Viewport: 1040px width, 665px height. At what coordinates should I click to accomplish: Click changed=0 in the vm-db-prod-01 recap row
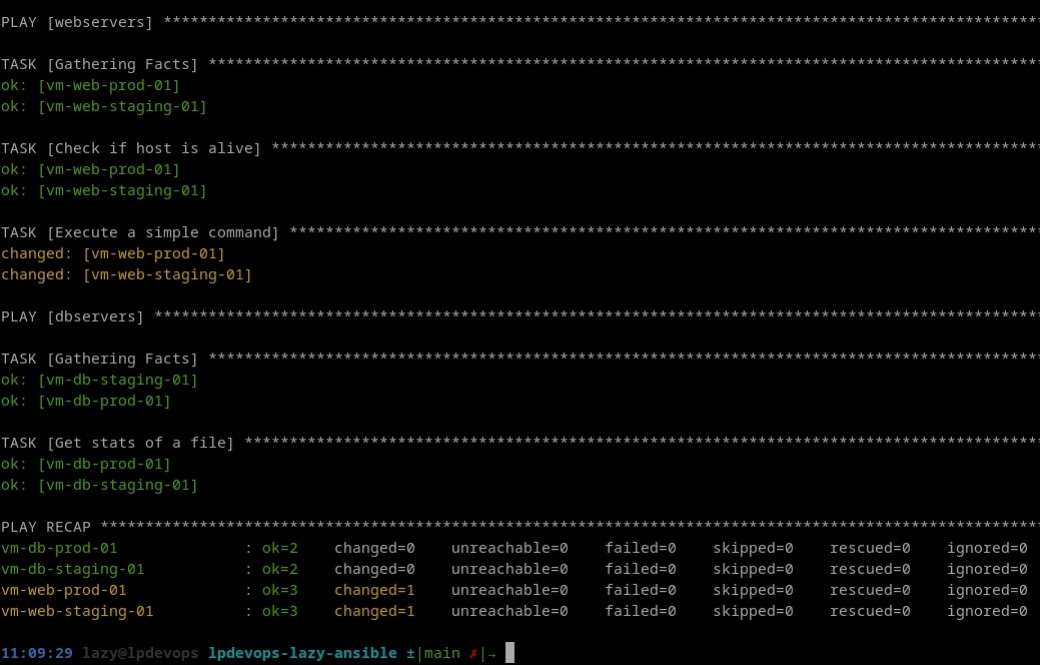[x=375, y=548]
